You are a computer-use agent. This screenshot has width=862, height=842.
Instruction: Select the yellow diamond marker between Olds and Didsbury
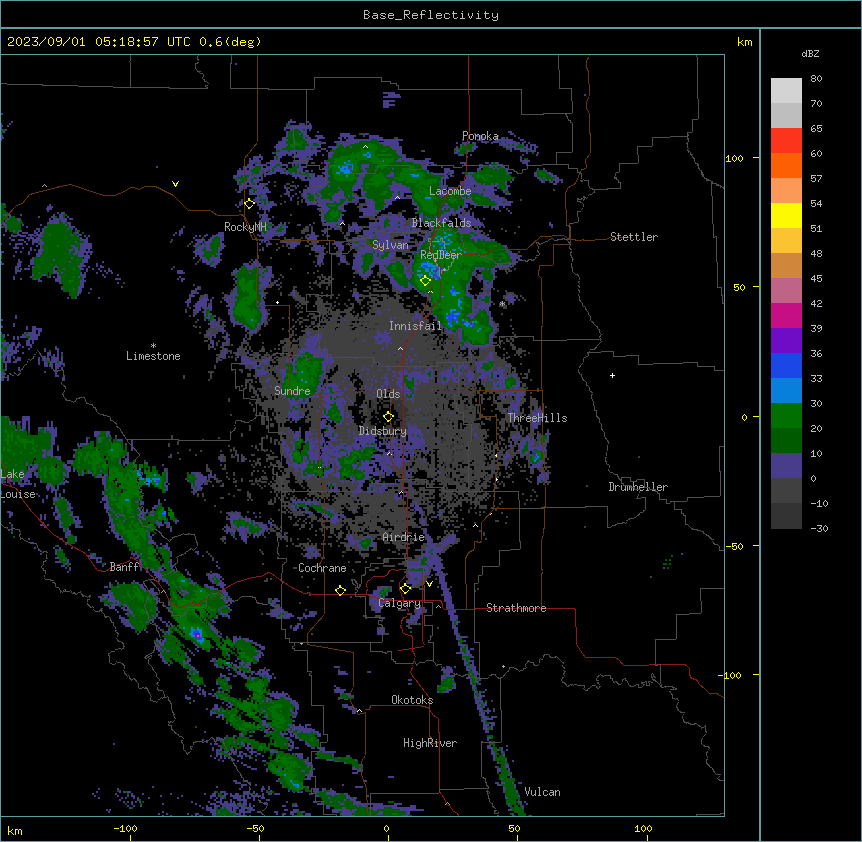tap(388, 417)
